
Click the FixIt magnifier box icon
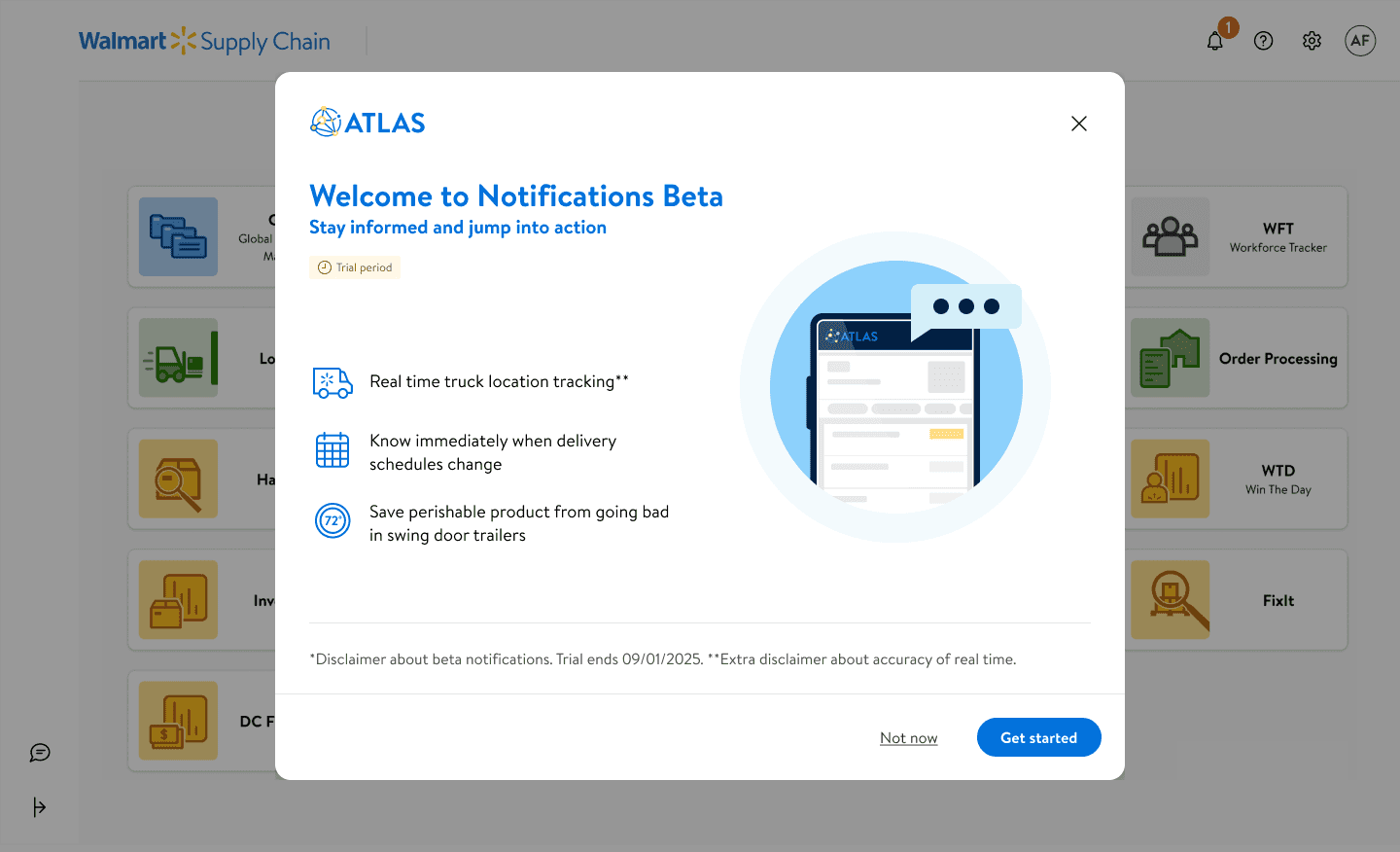coord(1171,600)
